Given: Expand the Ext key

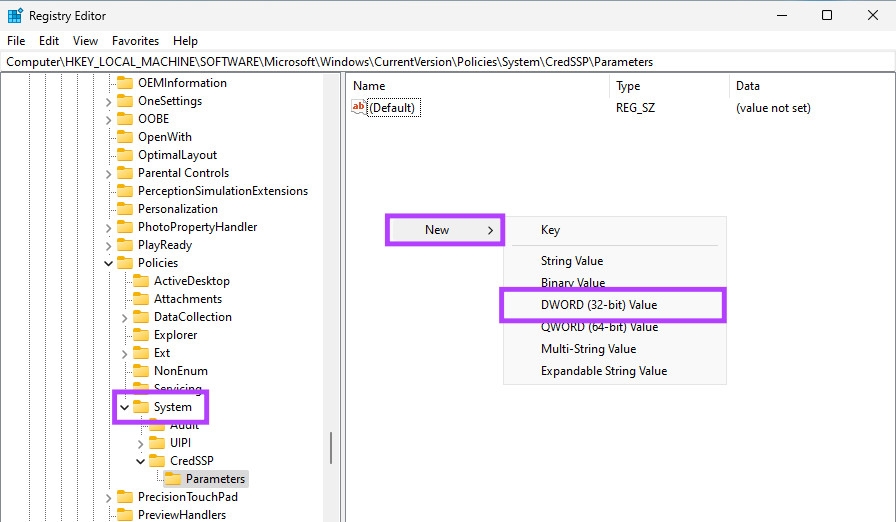Looking at the screenshot, I should pyautogui.click(x=125, y=354).
